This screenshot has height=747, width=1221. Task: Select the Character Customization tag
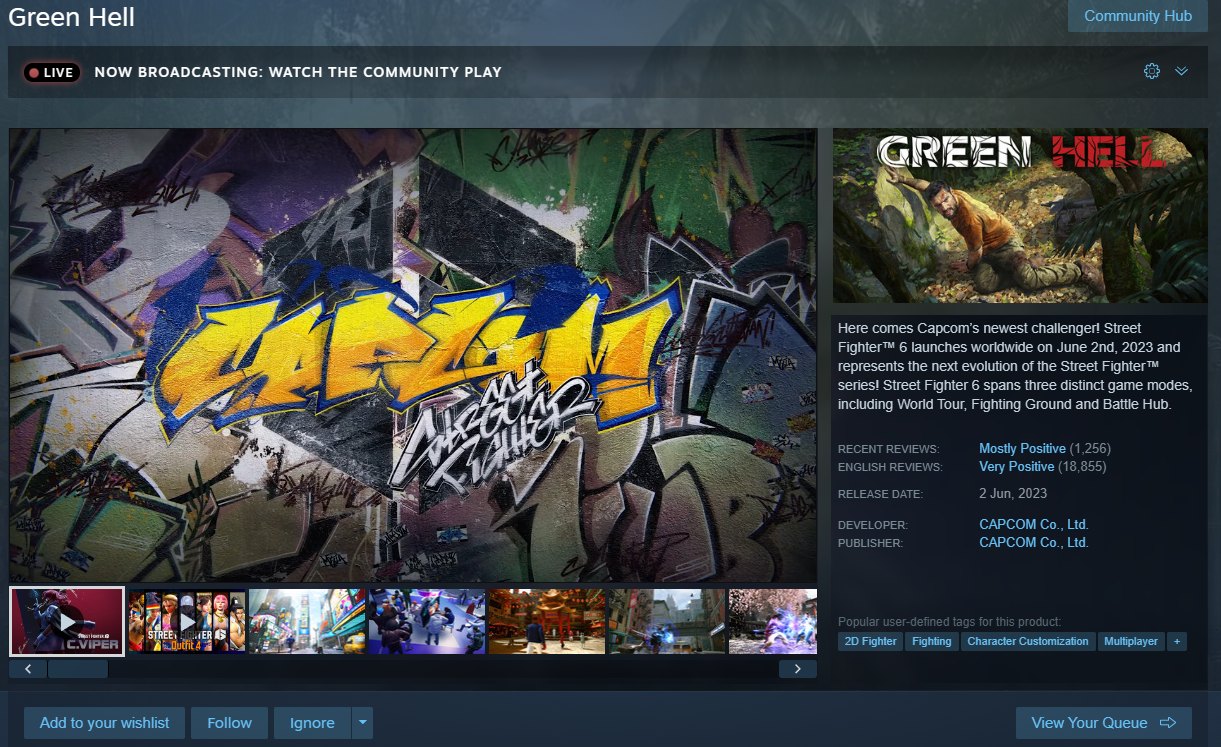[x=1028, y=641]
